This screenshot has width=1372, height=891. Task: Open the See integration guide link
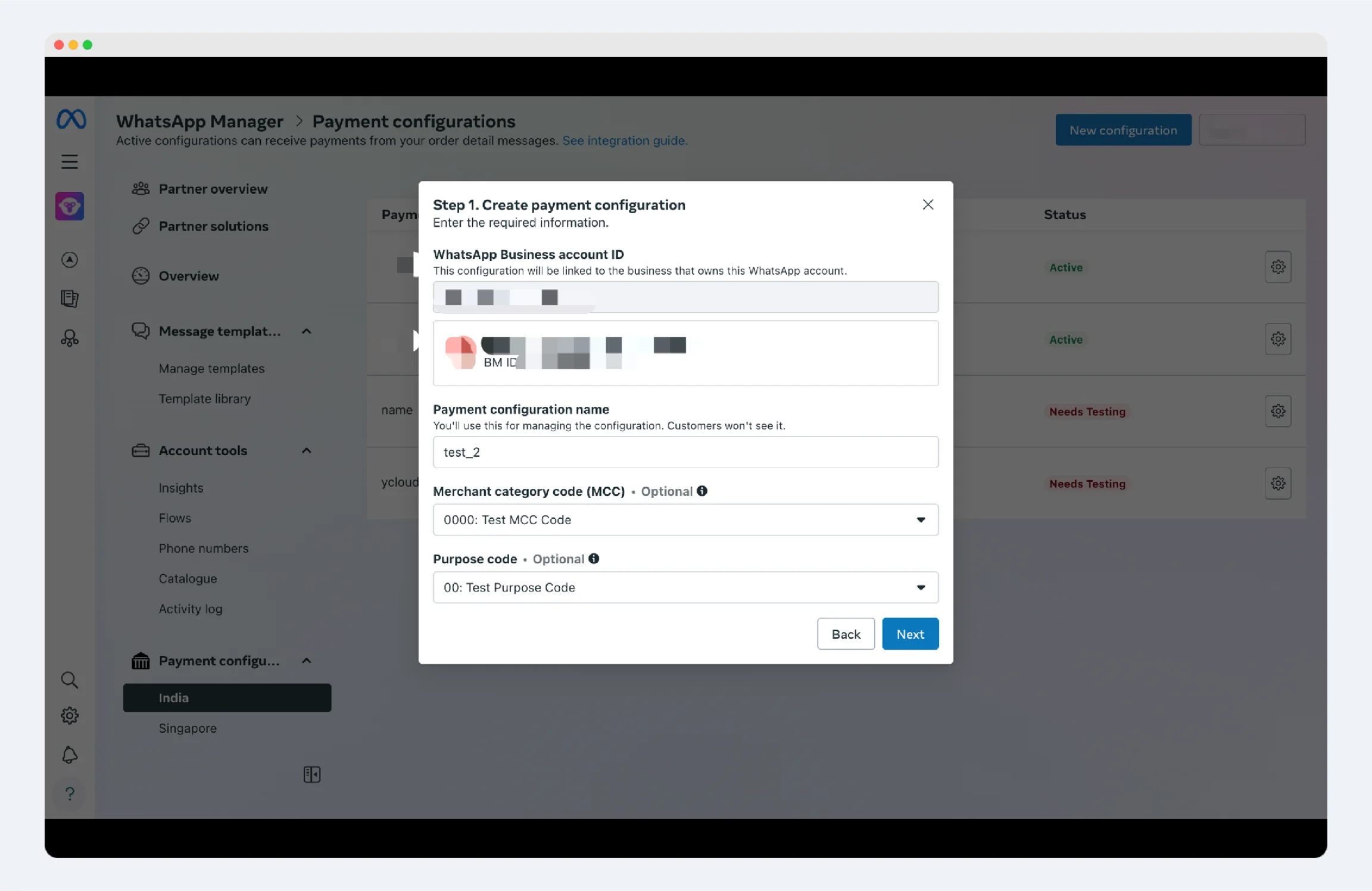point(625,141)
